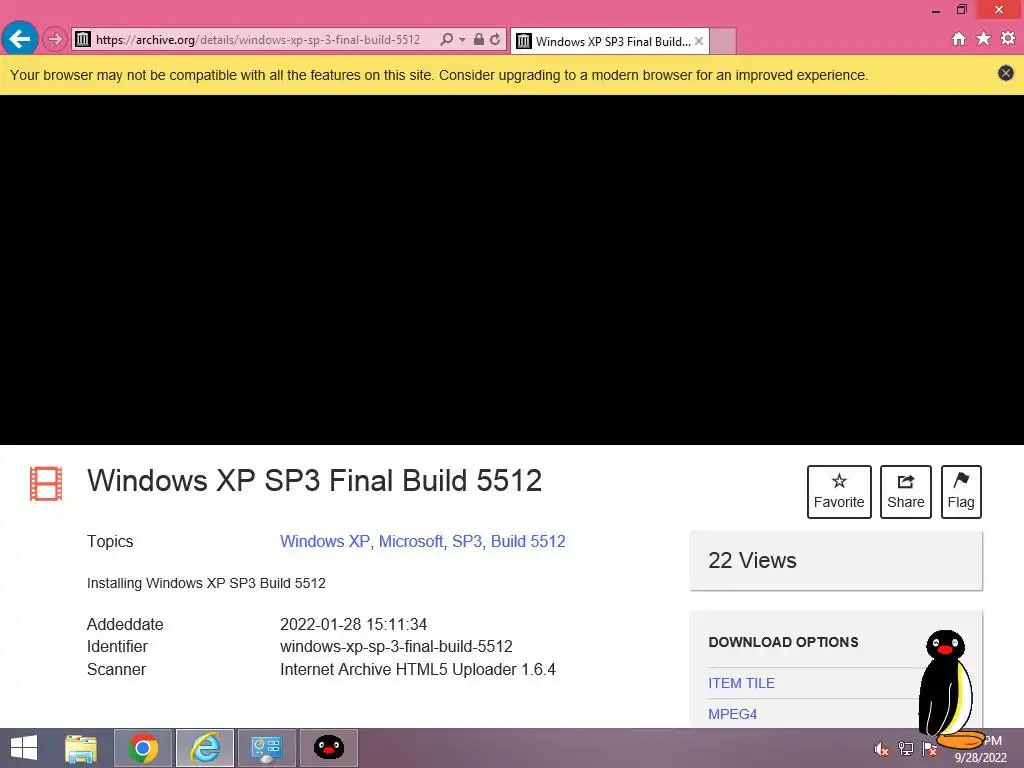The width and height of the screenshot is (1024, 768).
Task: Open the Build 5512 topic link
Action: click(x=528, y=541)
